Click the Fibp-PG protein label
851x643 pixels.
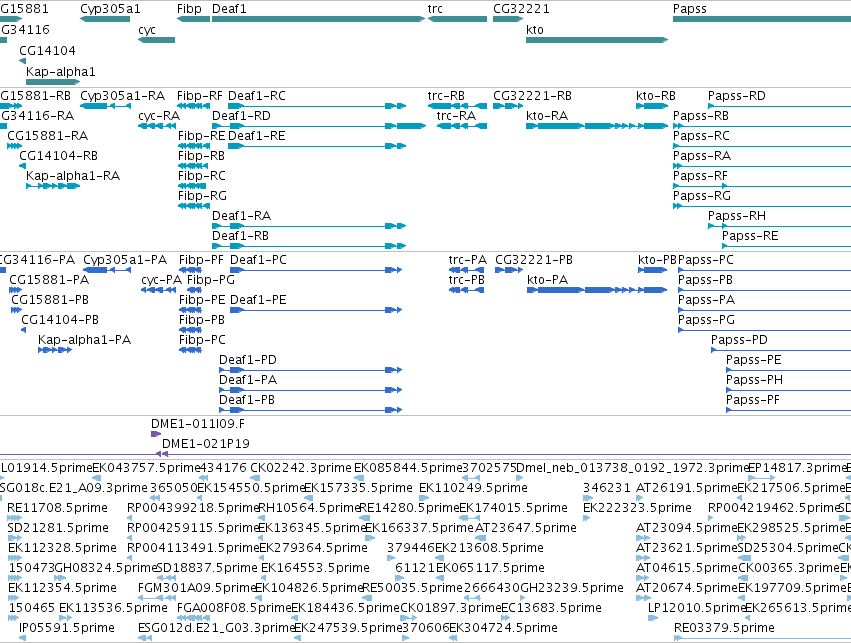coord(211,280)
